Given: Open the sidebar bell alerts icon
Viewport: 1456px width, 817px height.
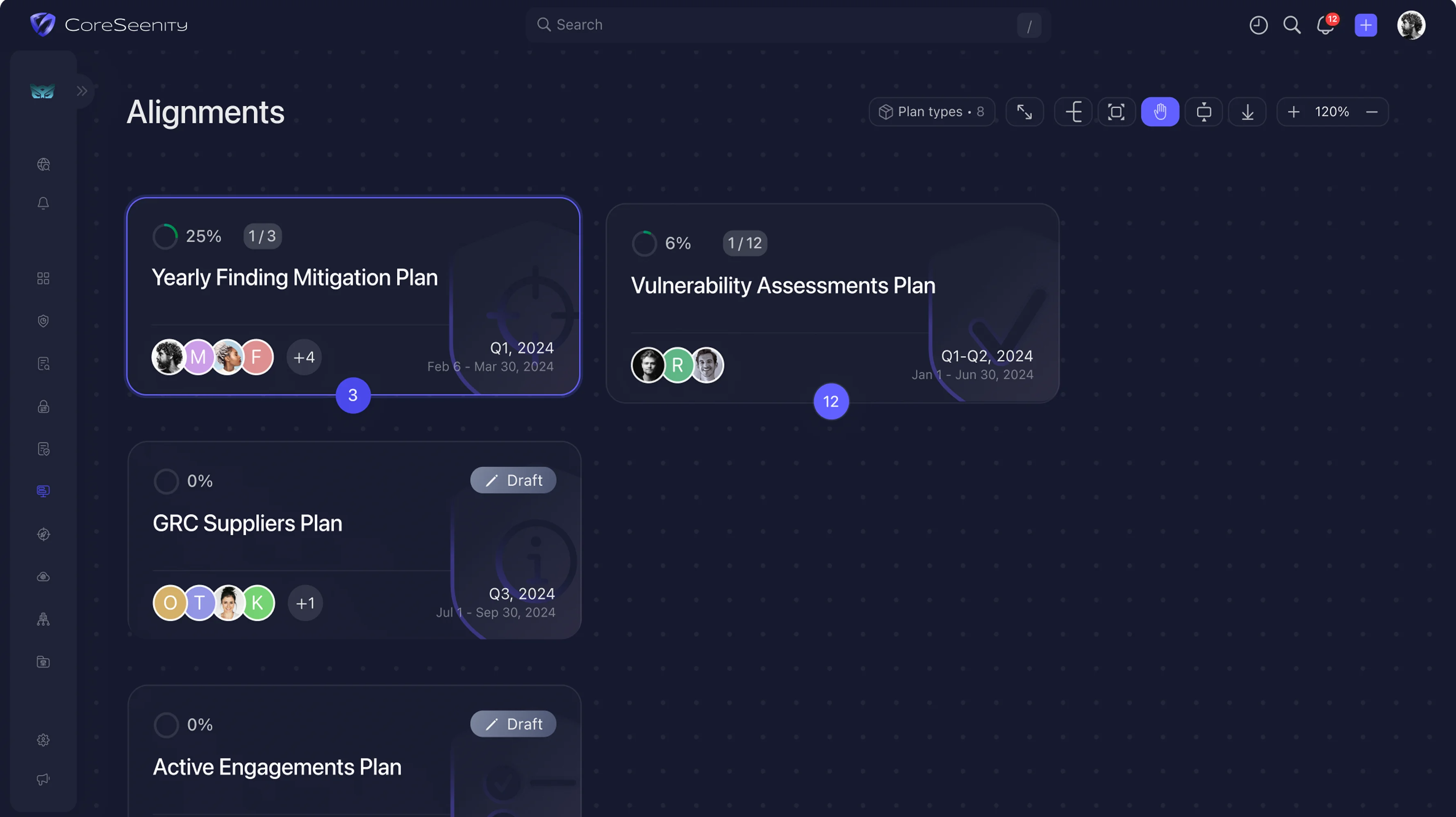Looking at the screenshot, I should [43, 203].
